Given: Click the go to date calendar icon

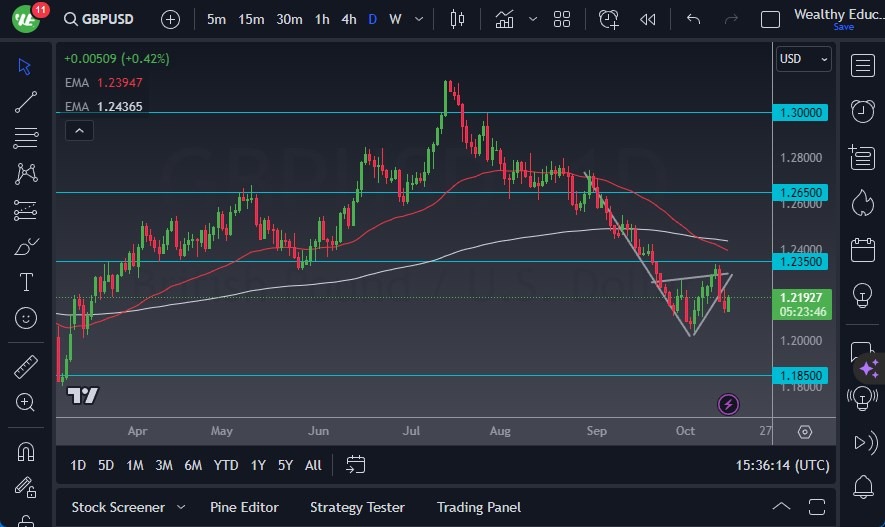Looking at the screenshot, I should point(356,465).
